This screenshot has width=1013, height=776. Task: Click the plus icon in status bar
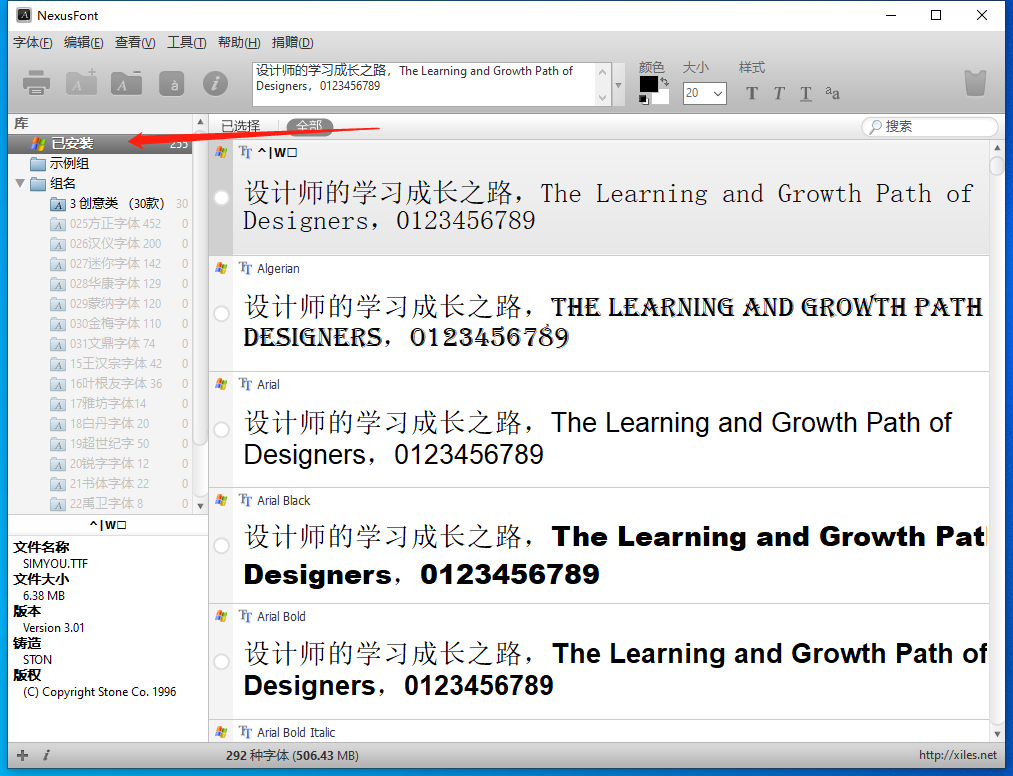tap(23, 755)
